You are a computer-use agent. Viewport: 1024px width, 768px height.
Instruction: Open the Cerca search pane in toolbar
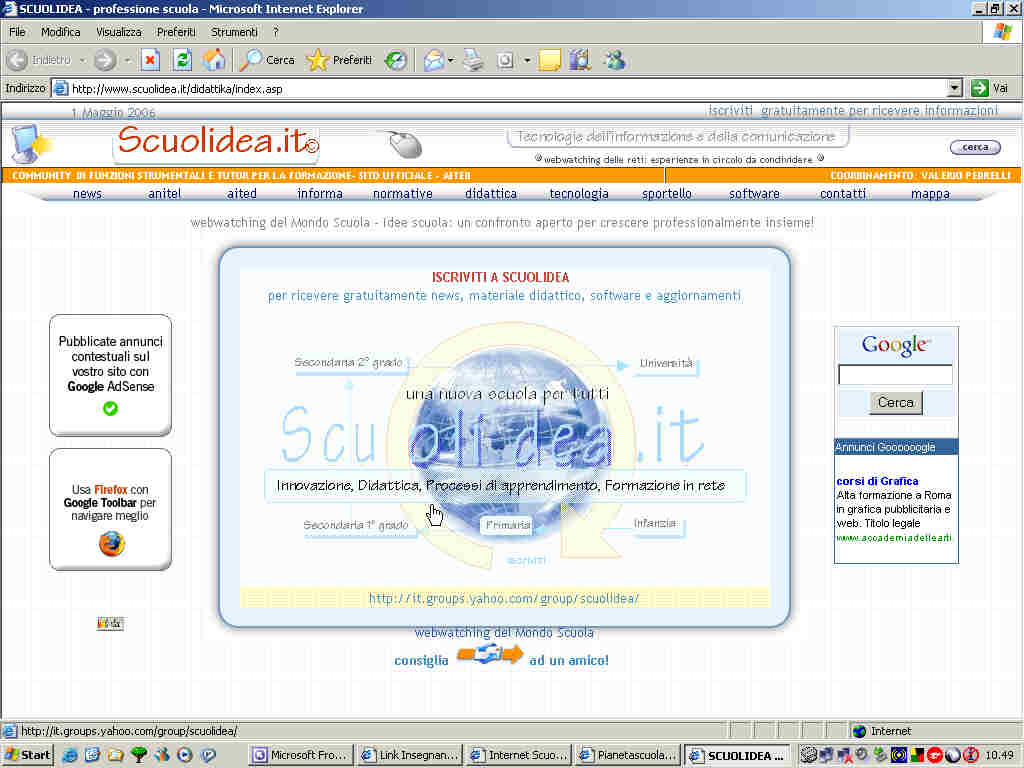268,60
